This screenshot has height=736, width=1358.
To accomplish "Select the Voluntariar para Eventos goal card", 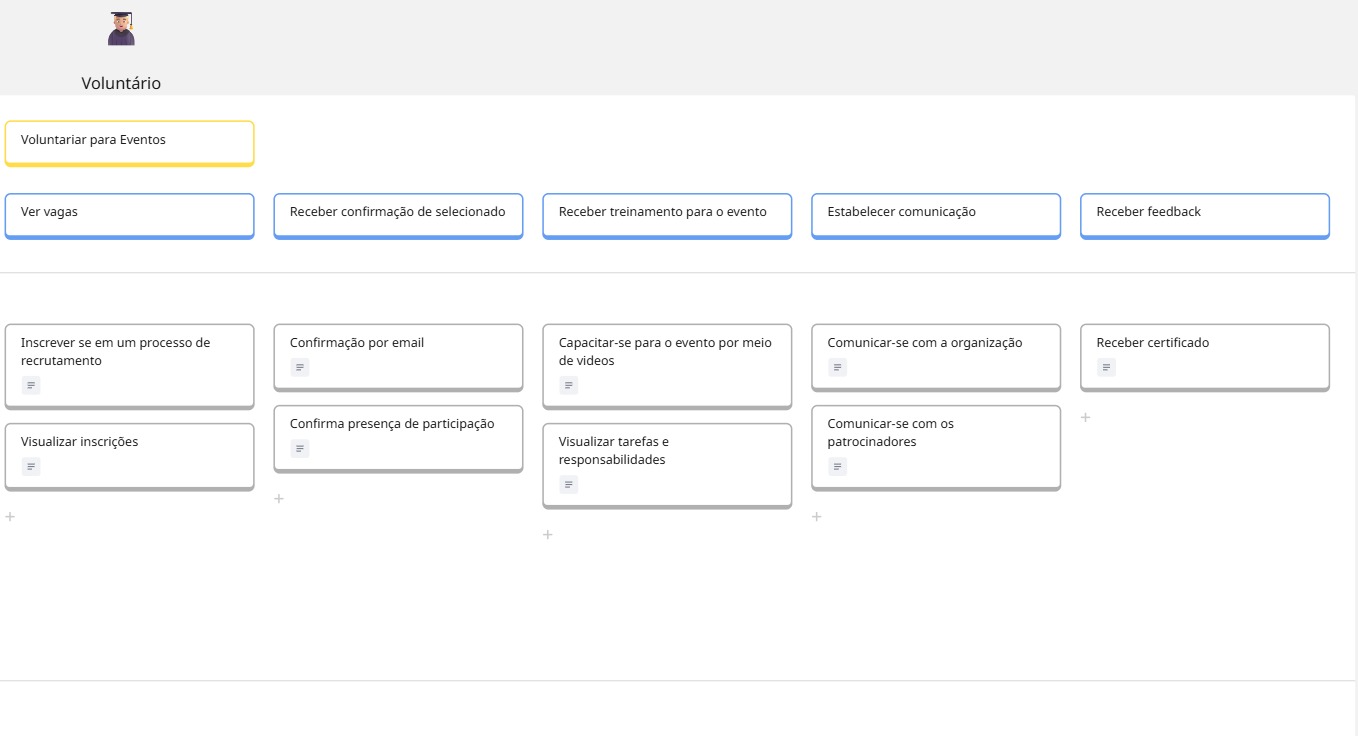I will [129, 142].
